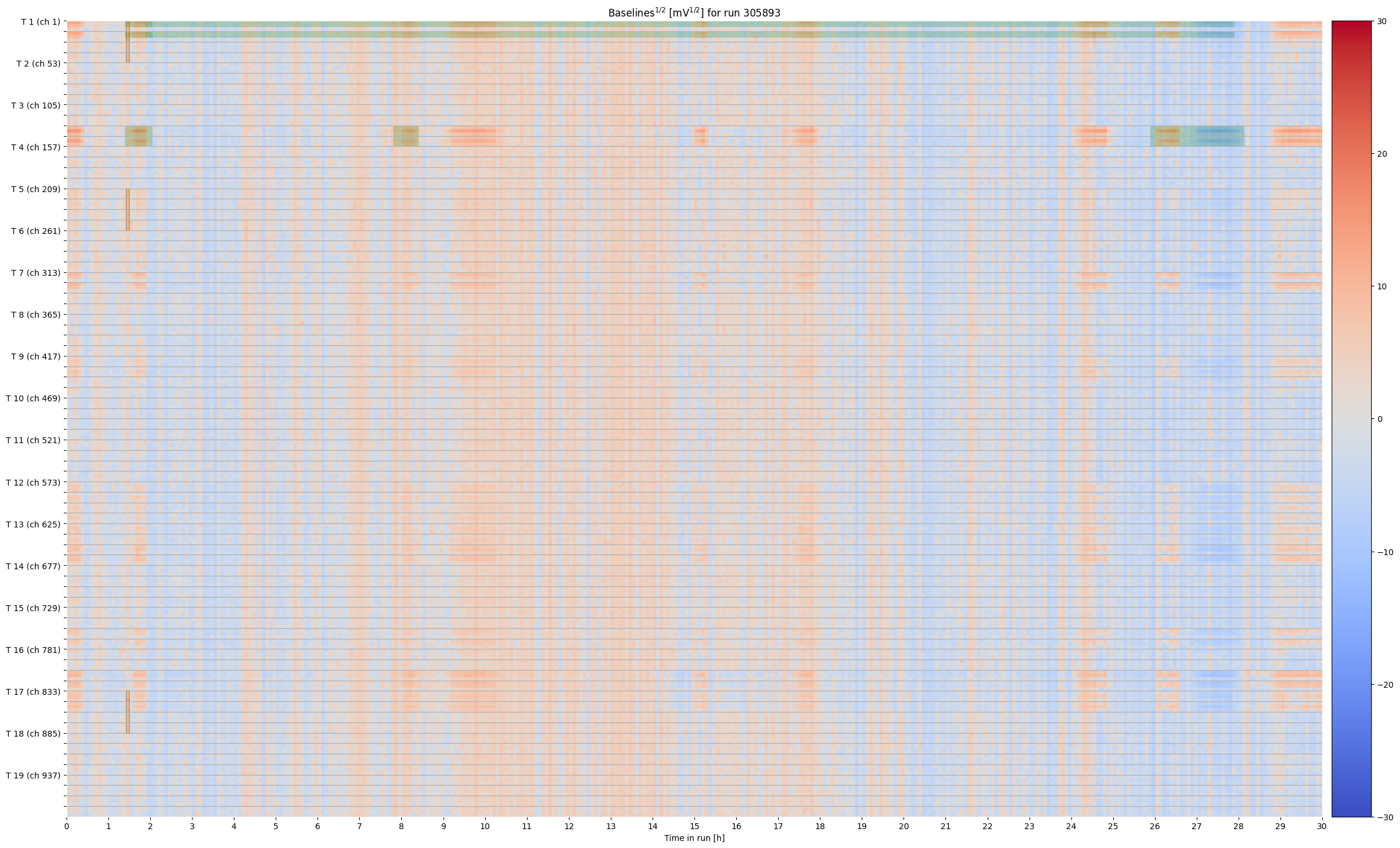The image size is (1400, 848).
Task: Click the hour 15 tick on time axis
Action: tap(694, 826)
